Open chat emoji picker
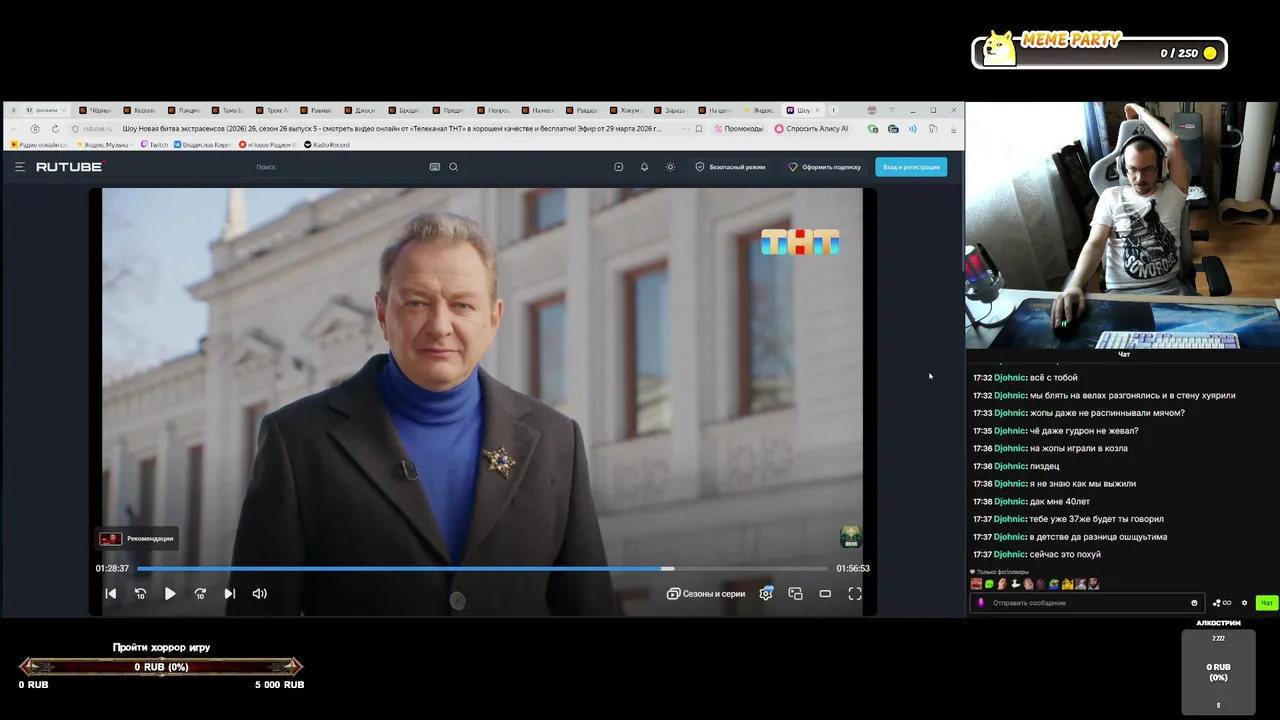1280x720 pixels. [x=1194, y=603]
